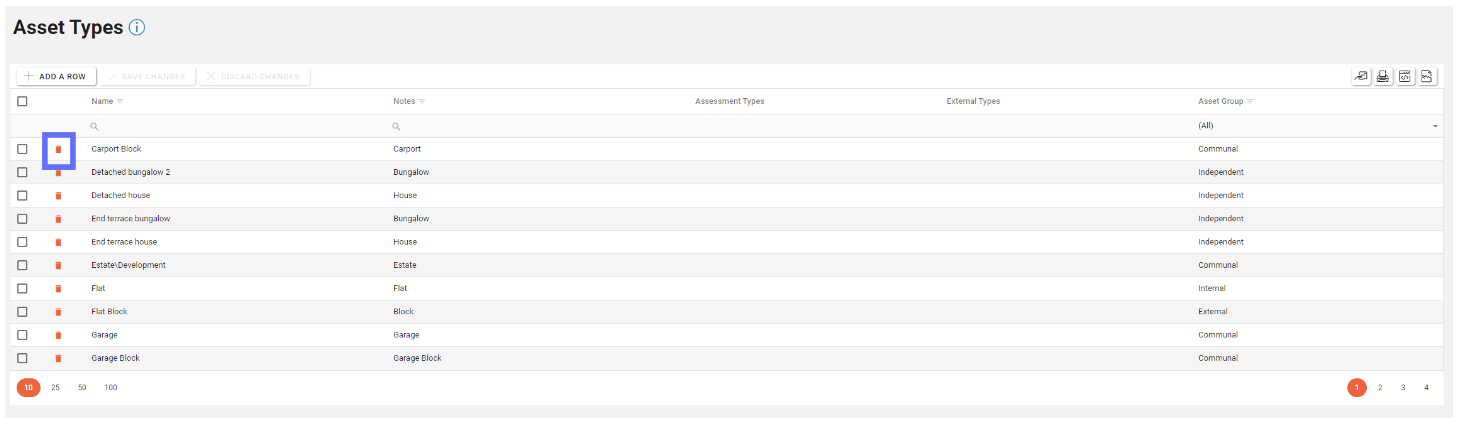Click the Name search field

[x=230, y=127]
